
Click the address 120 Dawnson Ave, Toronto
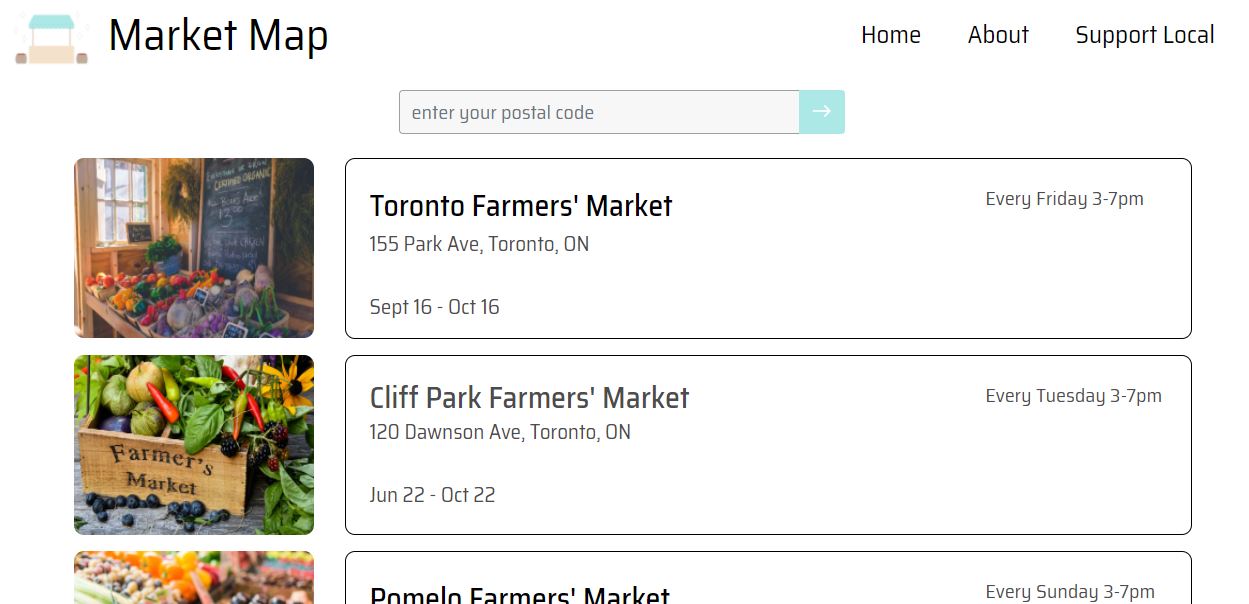coord(499,432)
